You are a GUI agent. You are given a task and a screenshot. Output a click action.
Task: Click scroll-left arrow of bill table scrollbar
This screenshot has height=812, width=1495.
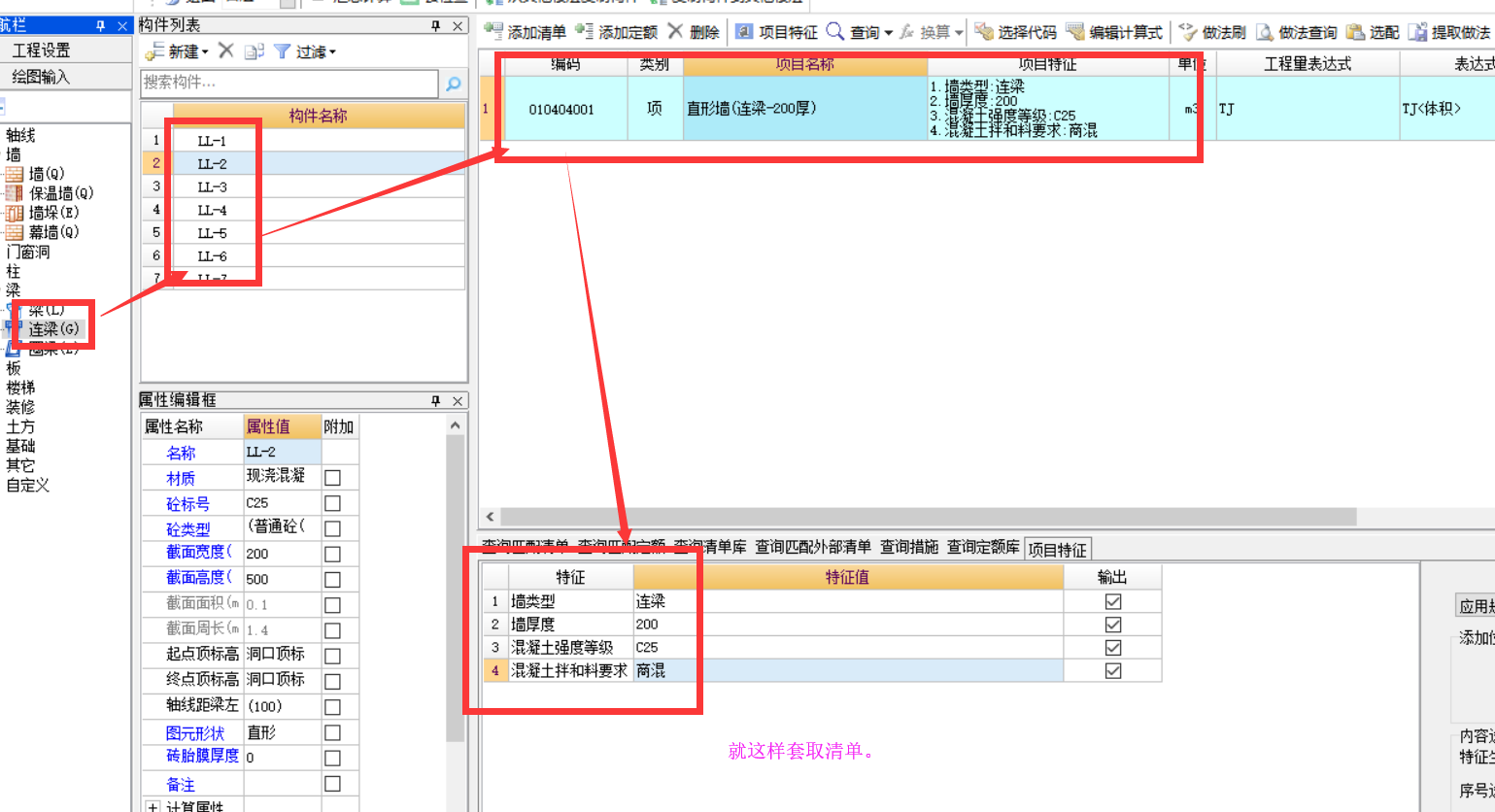[x=490, y=517]
